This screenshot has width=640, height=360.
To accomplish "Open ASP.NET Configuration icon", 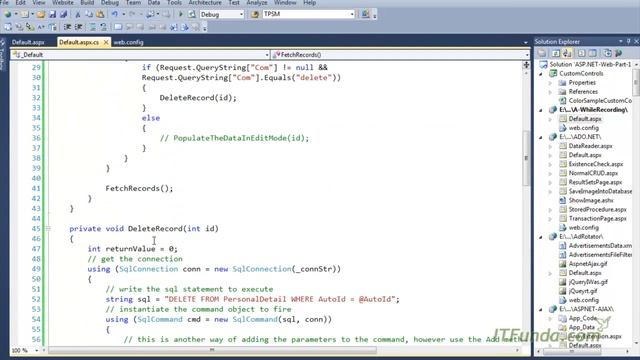I will point(619,53).
